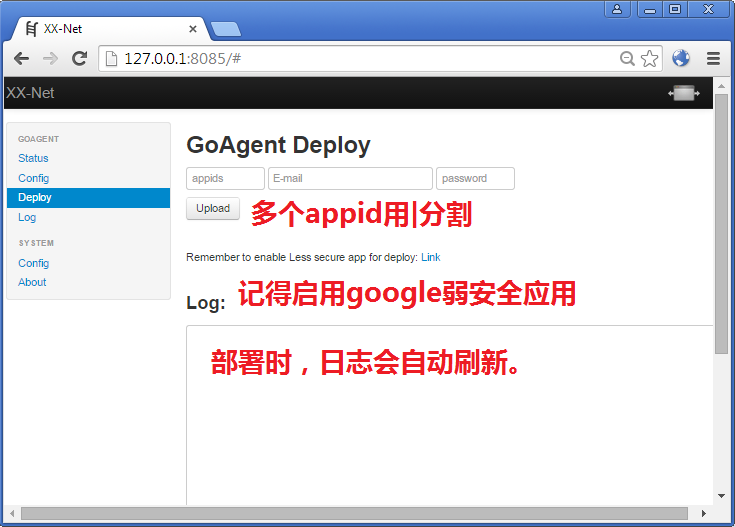Viewport: 735px width, 527px height.
Task: Bookmark this page with the star icon
Action: (649, 59)
